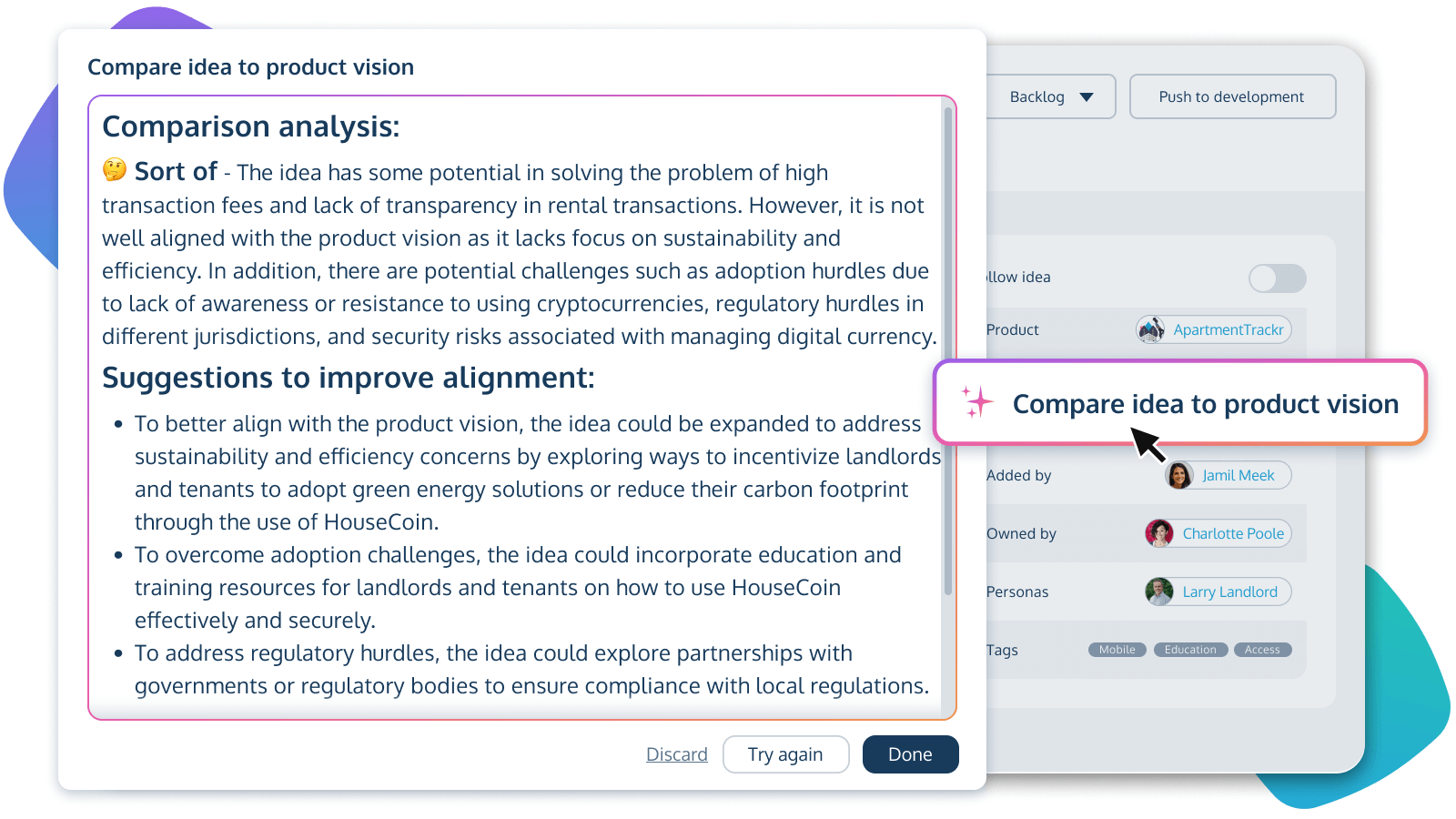This screenshot has width=1456, height=819.
Task: Click Try again to regenerate the analysis
Action: click(785, 753)
